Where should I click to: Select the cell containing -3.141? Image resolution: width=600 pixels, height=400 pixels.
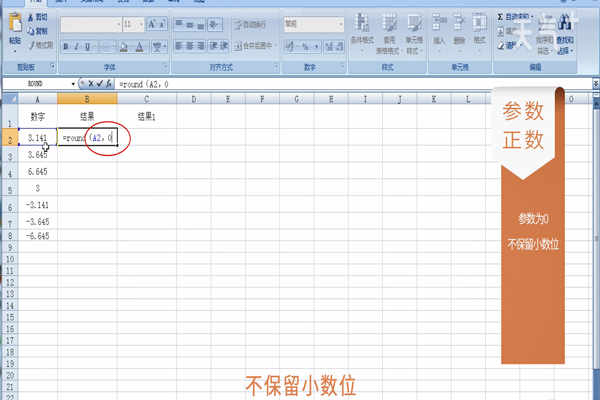point(38,205)
